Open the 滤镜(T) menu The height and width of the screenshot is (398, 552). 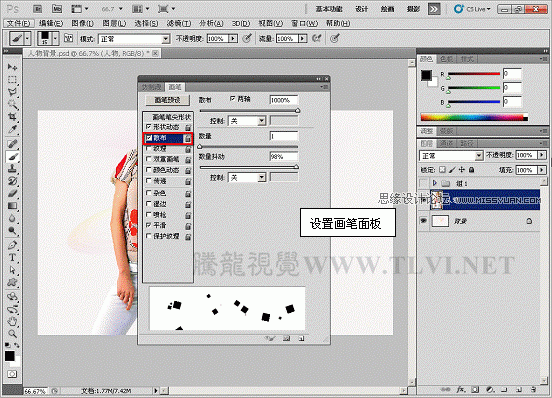(179, 23)
